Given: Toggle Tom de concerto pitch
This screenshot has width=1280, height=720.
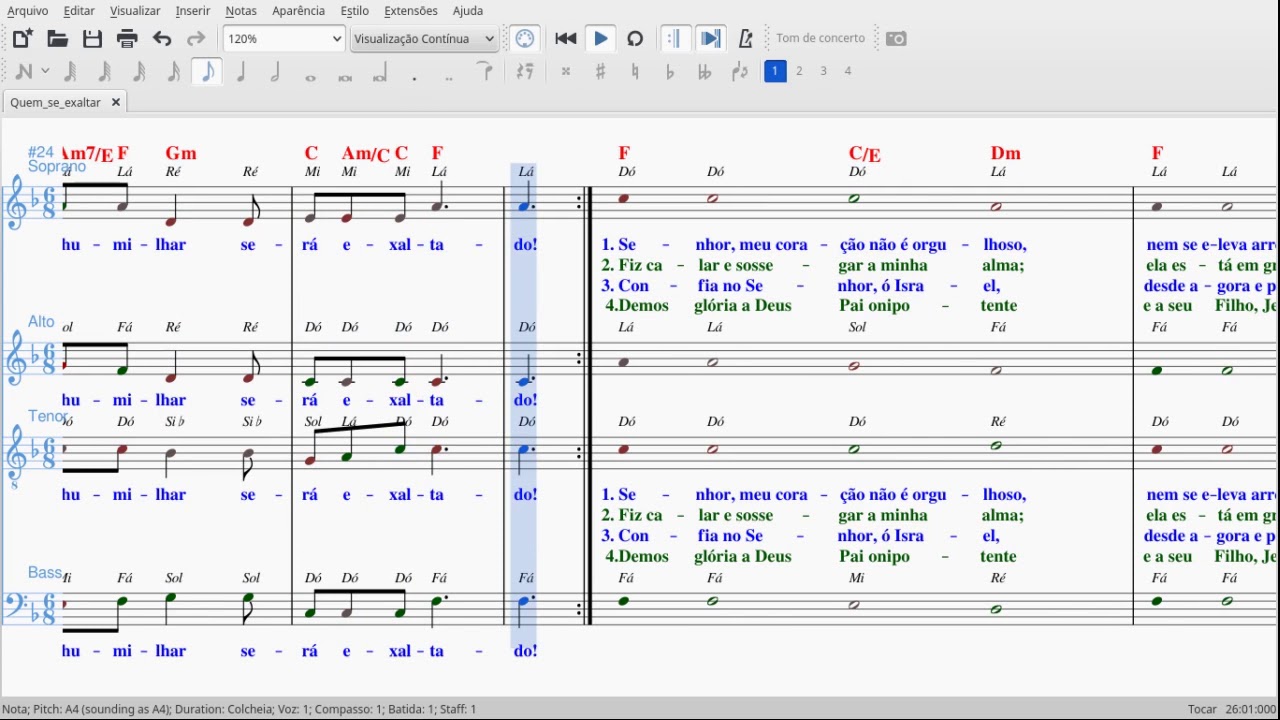Looking at the screenshot, I should coord(820,38).
